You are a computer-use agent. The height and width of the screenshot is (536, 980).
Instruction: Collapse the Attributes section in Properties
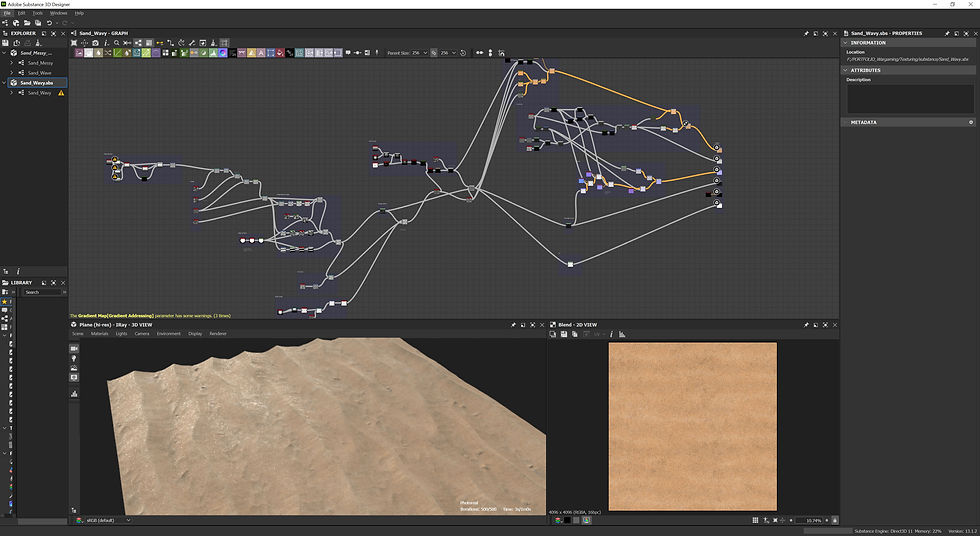[x=846, y=71]
